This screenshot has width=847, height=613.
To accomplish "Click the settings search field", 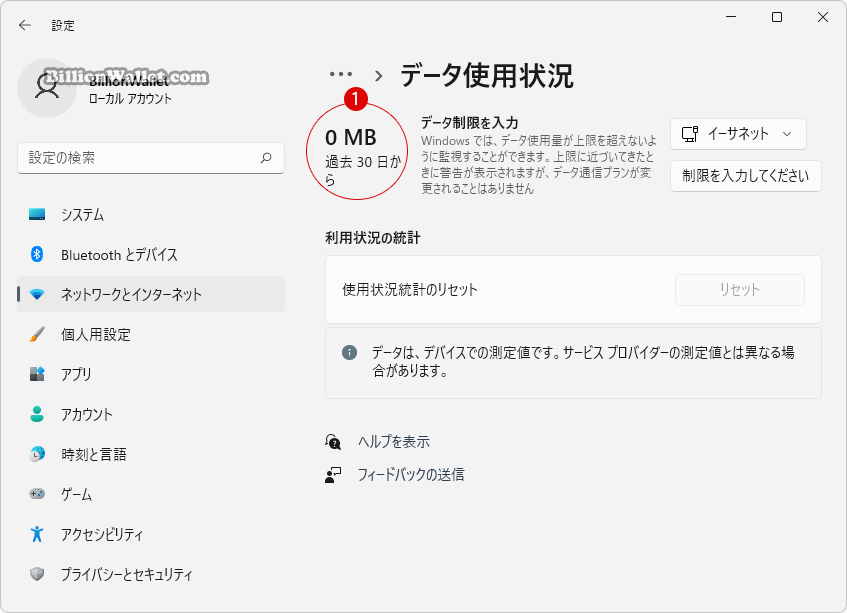I will tap(151, 158).
